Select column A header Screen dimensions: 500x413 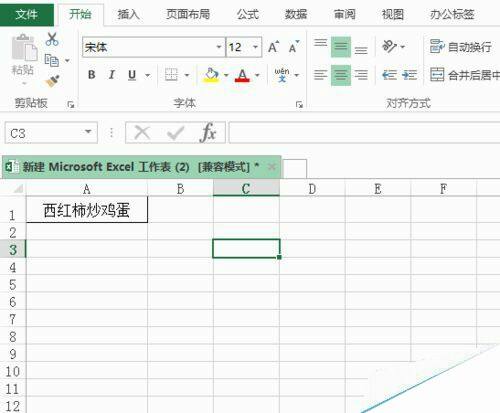coord(87,189)
